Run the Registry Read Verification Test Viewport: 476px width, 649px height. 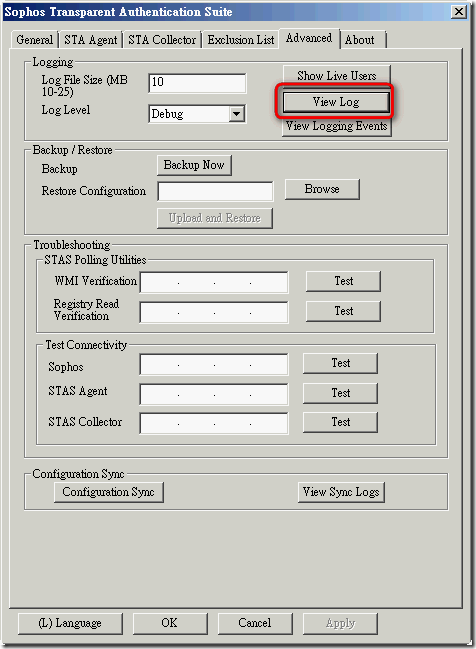click(x=343, y=311)
